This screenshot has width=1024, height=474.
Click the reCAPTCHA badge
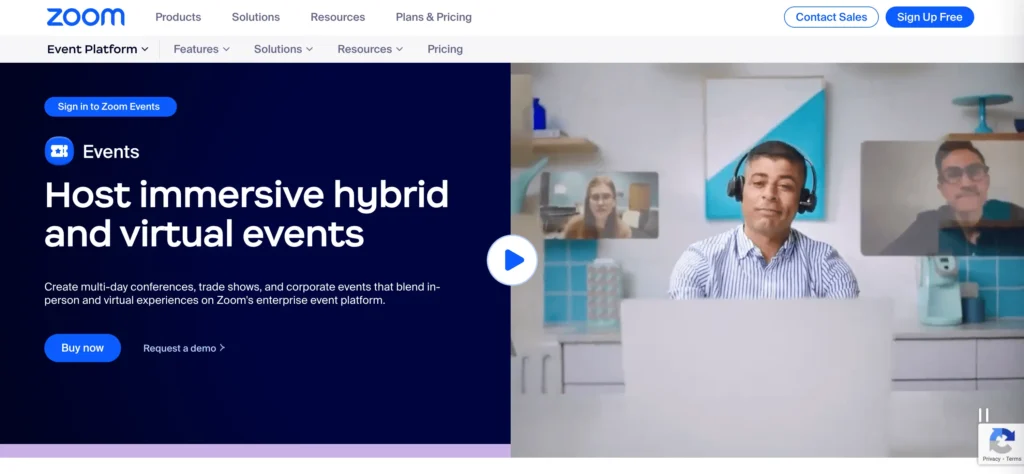pyautogui.click(x=1001, y=444)
